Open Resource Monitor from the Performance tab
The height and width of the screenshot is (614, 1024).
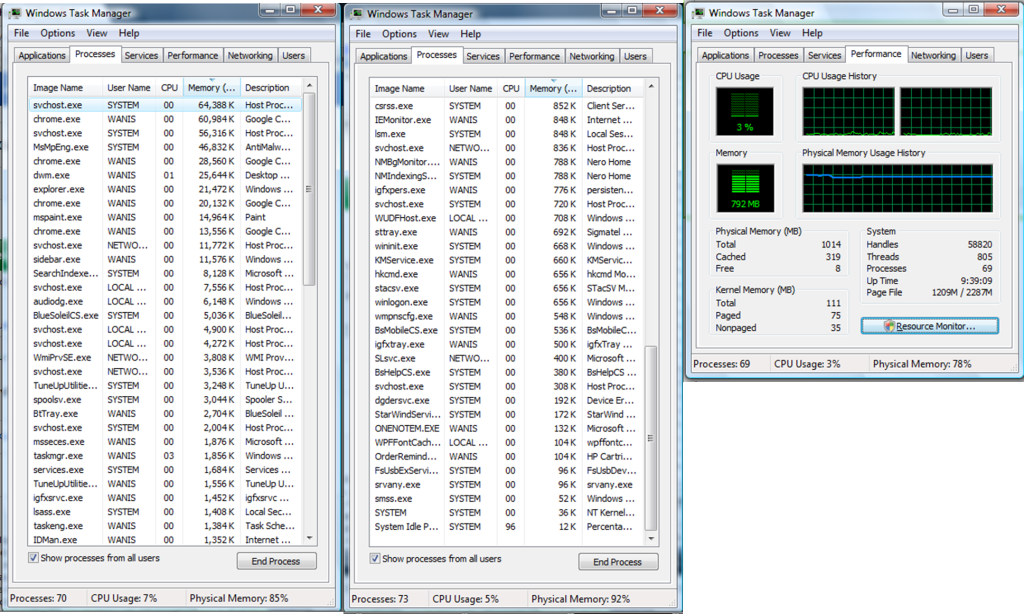click(929, 326)
